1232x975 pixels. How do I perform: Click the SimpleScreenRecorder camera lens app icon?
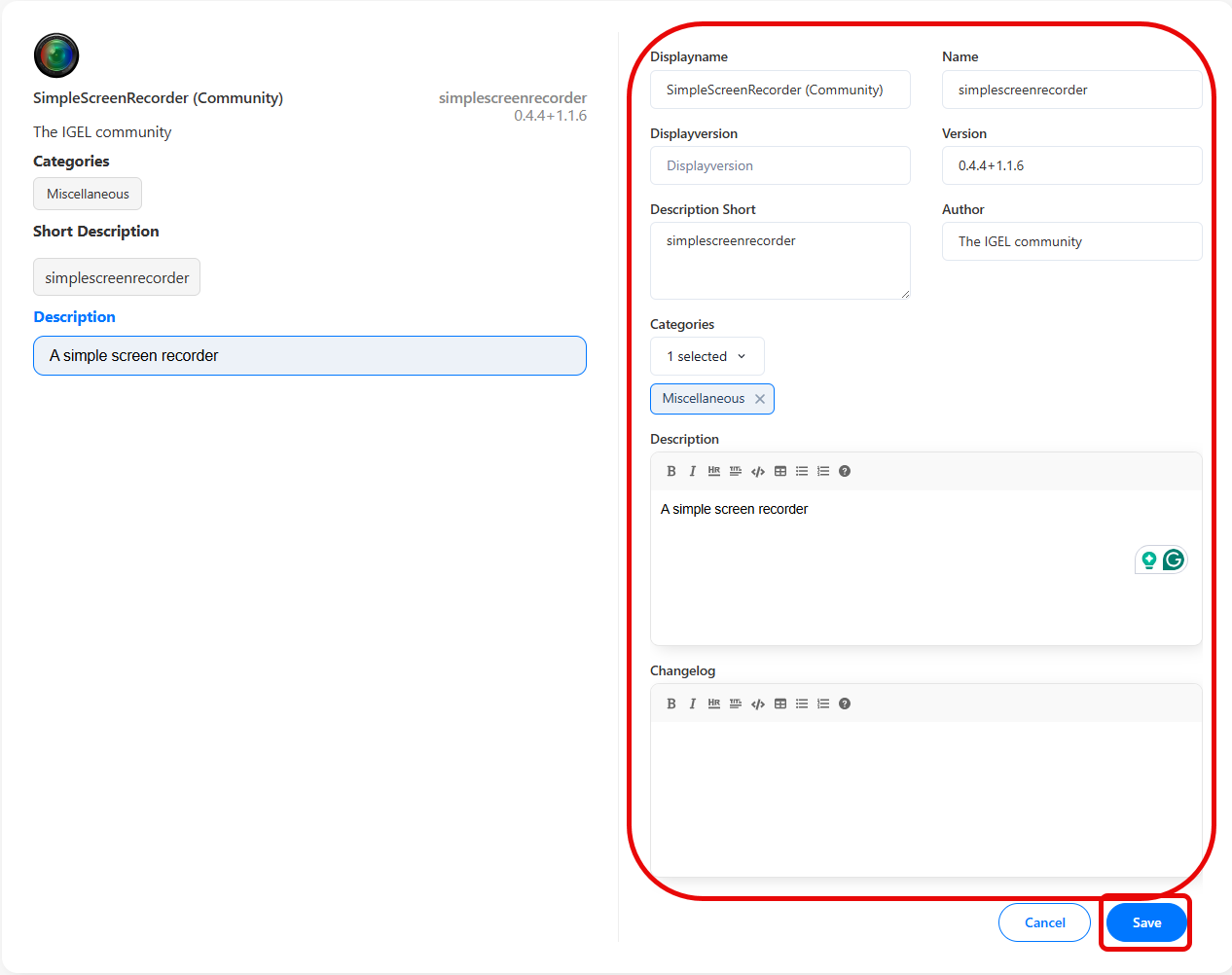(x=56, y=55)
